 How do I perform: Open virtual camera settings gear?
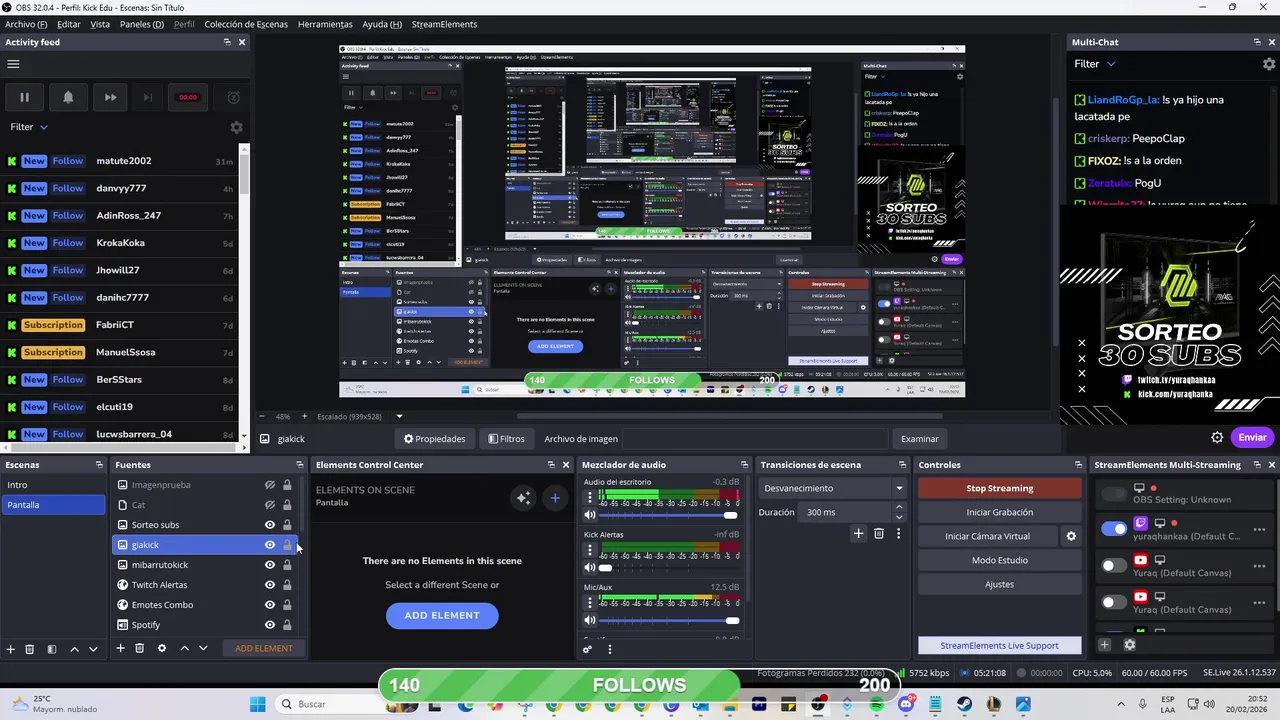pyautogui.click(x=1071, y=536)
